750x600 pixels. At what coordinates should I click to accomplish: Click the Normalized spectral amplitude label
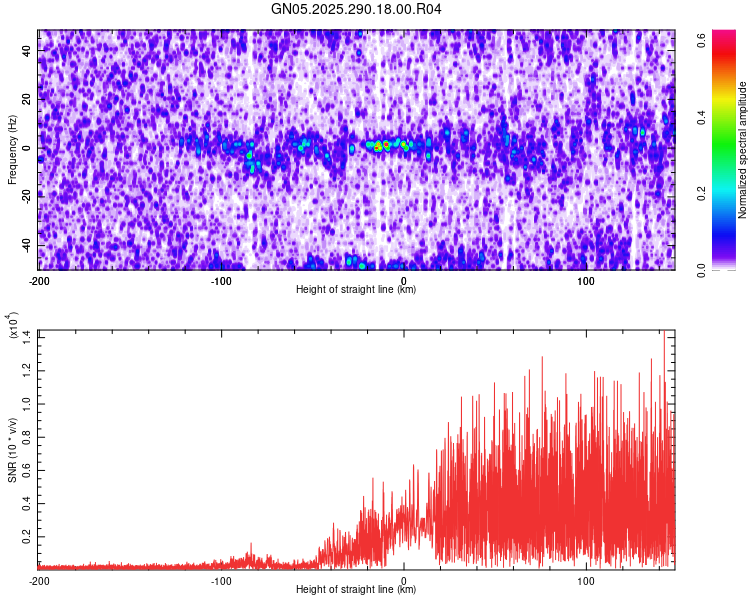tap(743, 150)
